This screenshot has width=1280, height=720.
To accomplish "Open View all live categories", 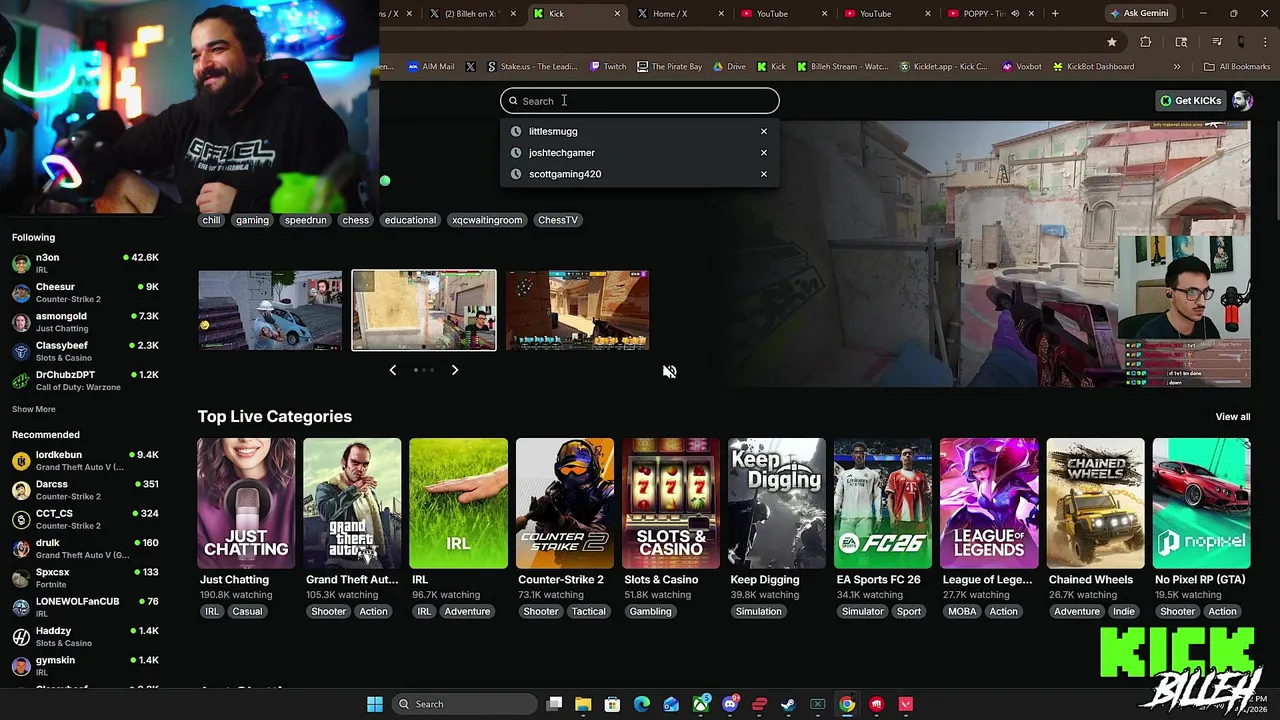I will coord(1232,417).
